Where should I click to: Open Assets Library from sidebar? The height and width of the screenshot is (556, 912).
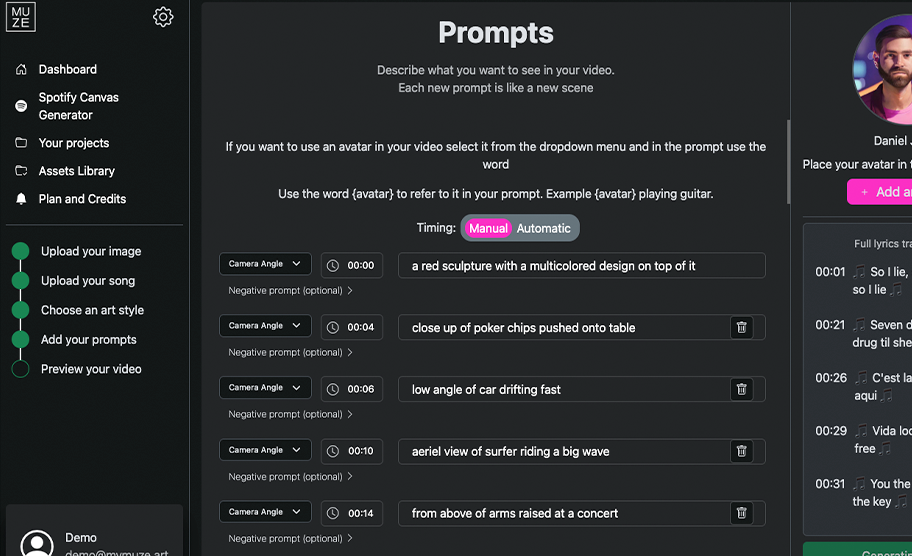point(76,171)
